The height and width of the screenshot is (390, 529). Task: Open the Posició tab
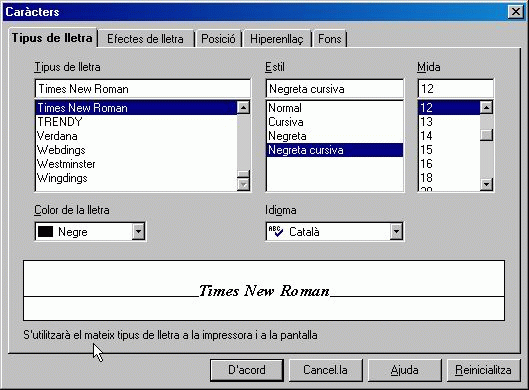coord(218,39)
